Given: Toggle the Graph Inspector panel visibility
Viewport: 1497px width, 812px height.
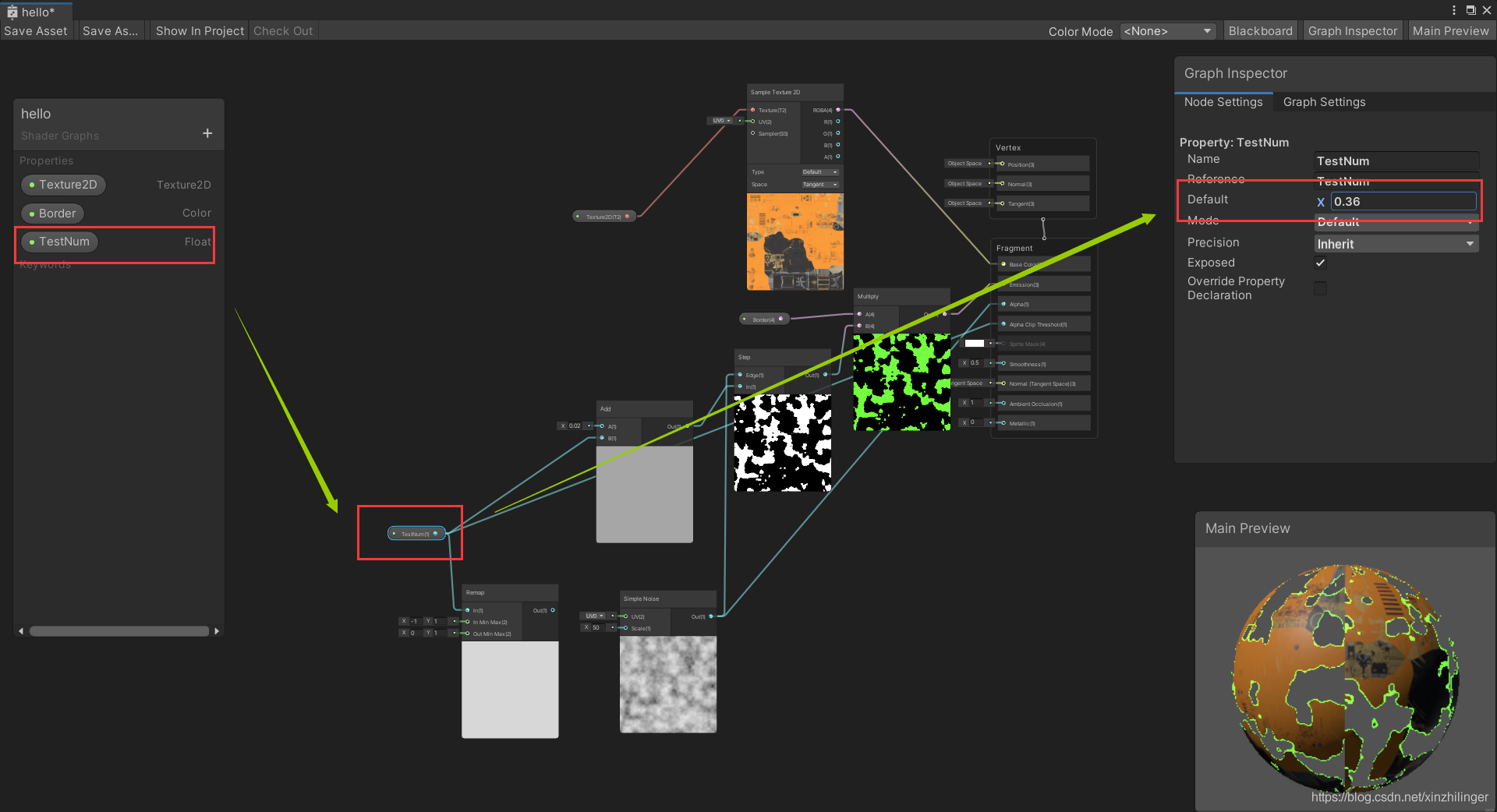Looking at the screenshot, I should [x=1352, y=31].
